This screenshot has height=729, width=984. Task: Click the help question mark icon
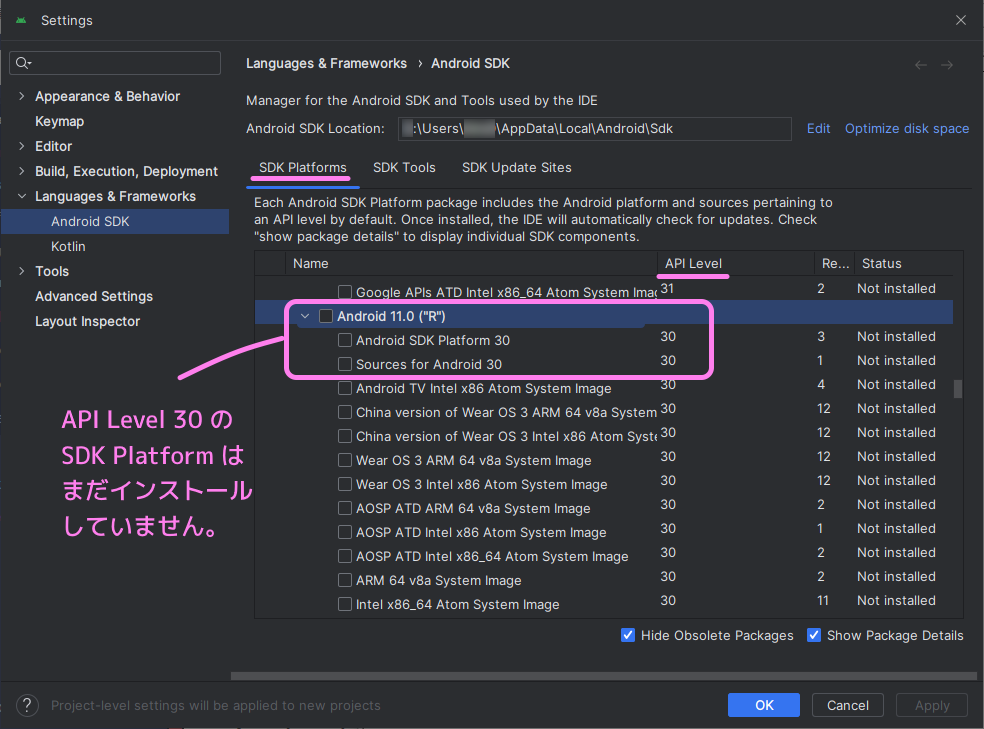(27, 705)
